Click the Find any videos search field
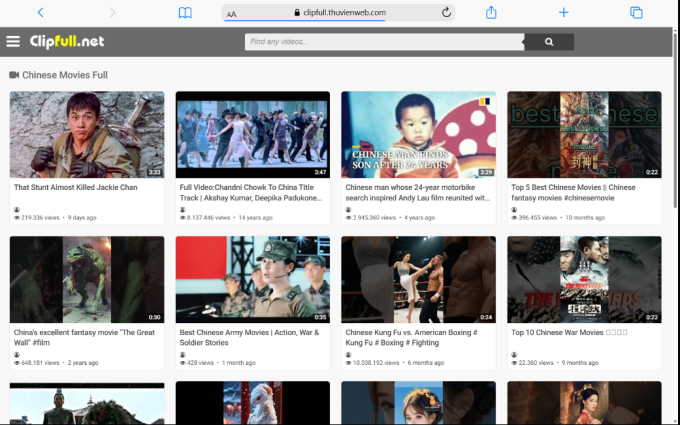The image size is (680, 425). (384, 42)
